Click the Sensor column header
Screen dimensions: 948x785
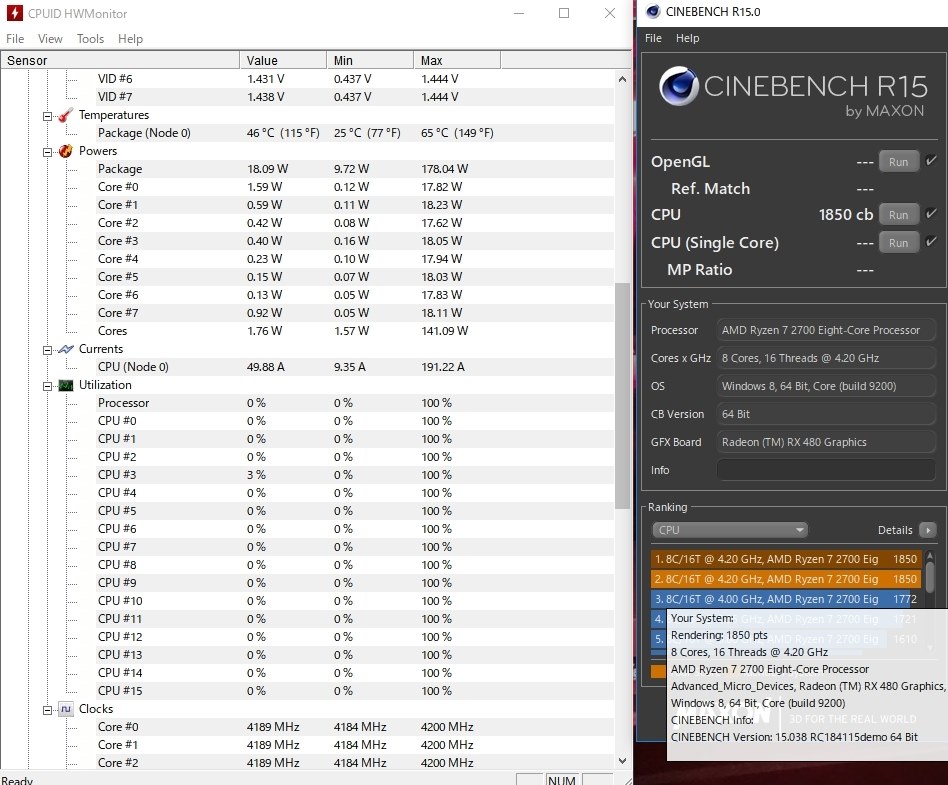(120, 60)
